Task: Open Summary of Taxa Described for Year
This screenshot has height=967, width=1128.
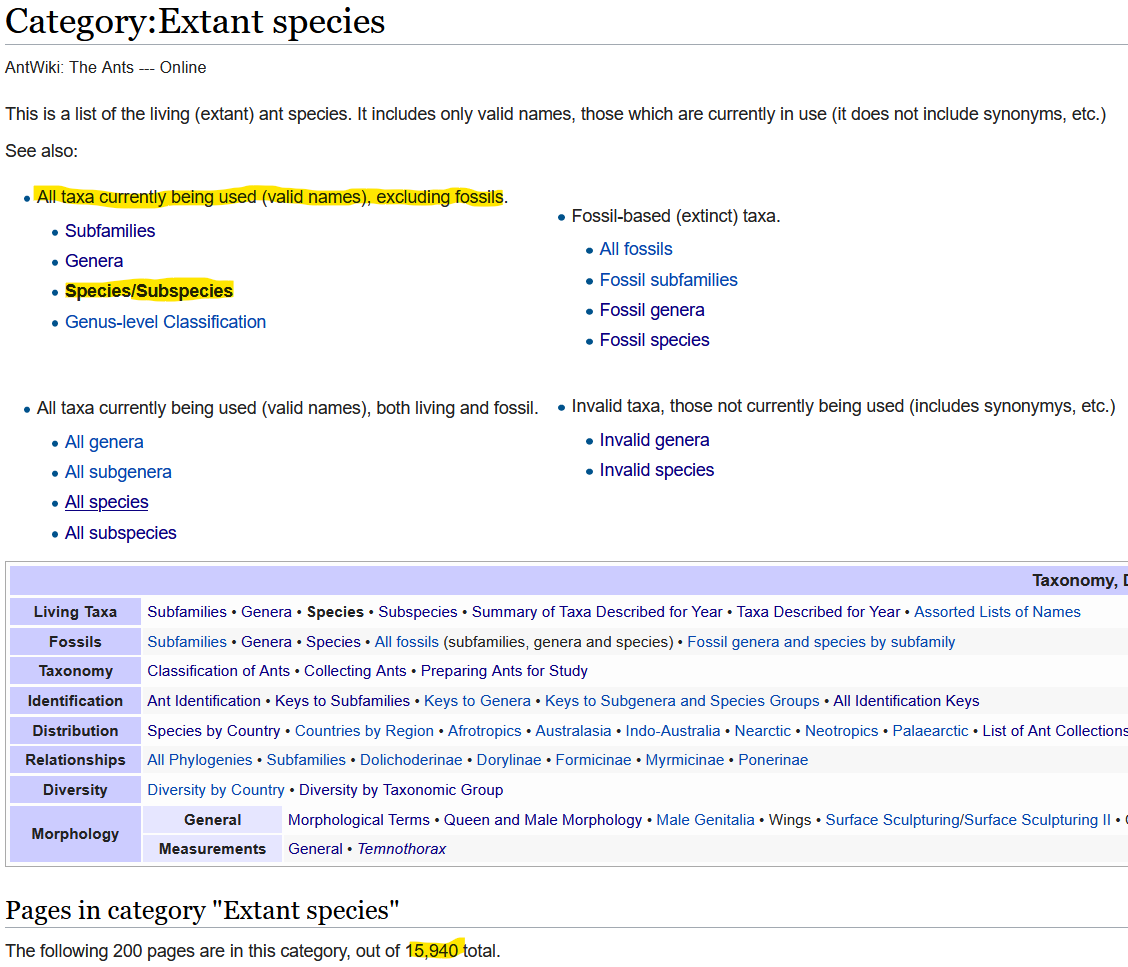Action: (597, 612)
